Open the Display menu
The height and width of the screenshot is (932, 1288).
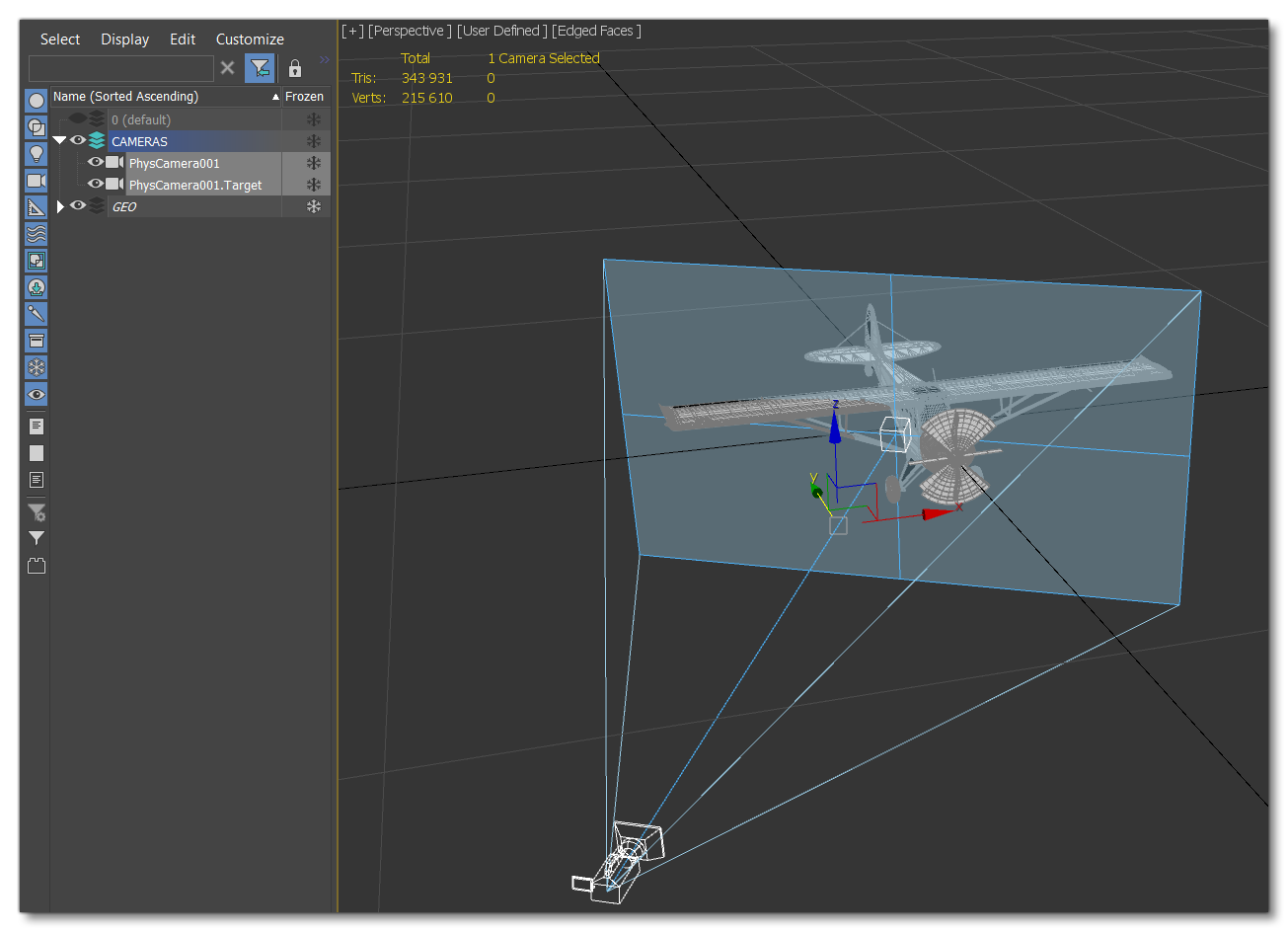124,39
